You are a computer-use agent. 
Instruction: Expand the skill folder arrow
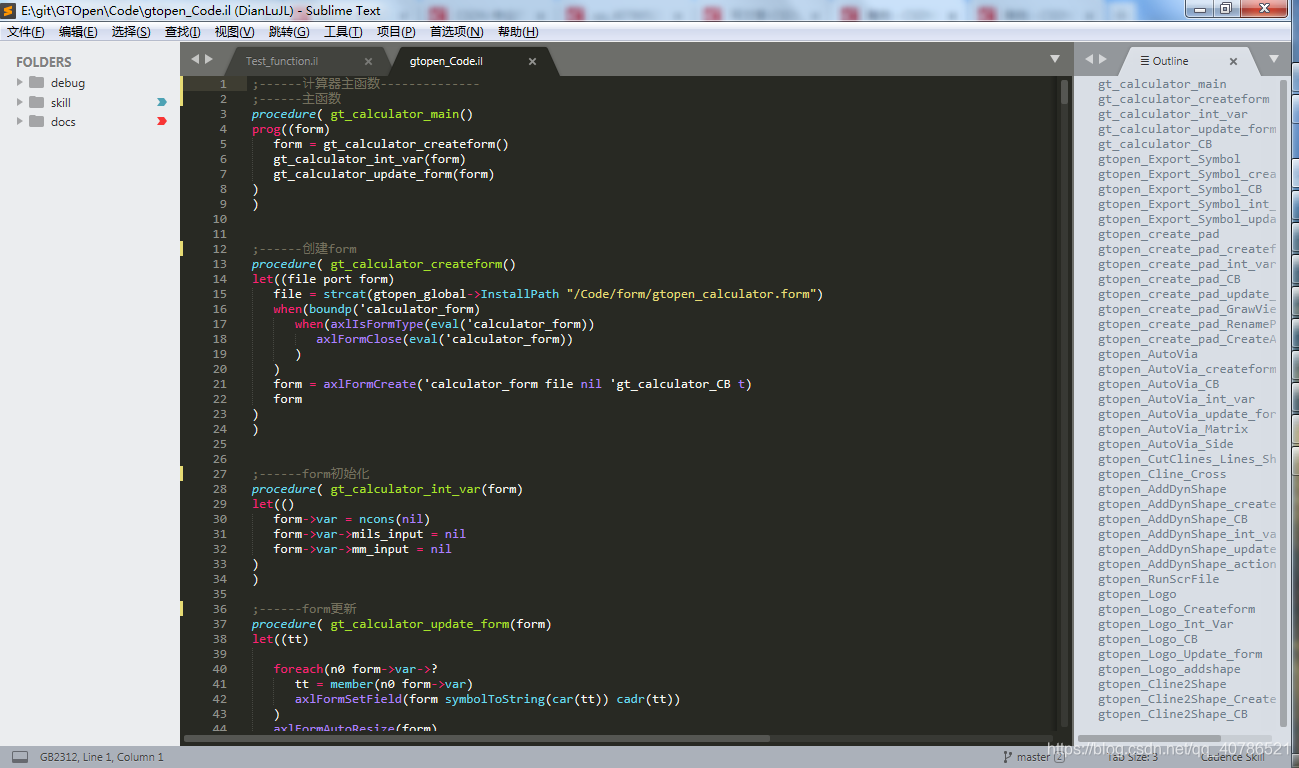pos(19,102)
